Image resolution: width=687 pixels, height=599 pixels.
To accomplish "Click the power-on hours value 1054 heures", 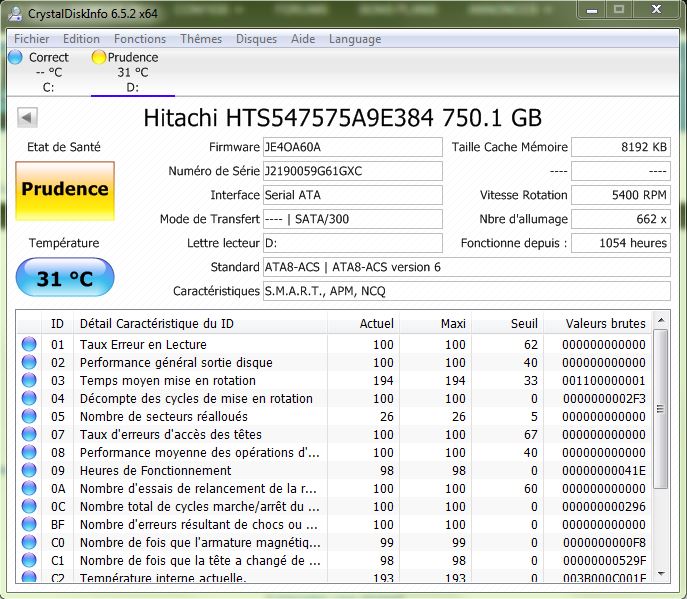I will (621, 243).
